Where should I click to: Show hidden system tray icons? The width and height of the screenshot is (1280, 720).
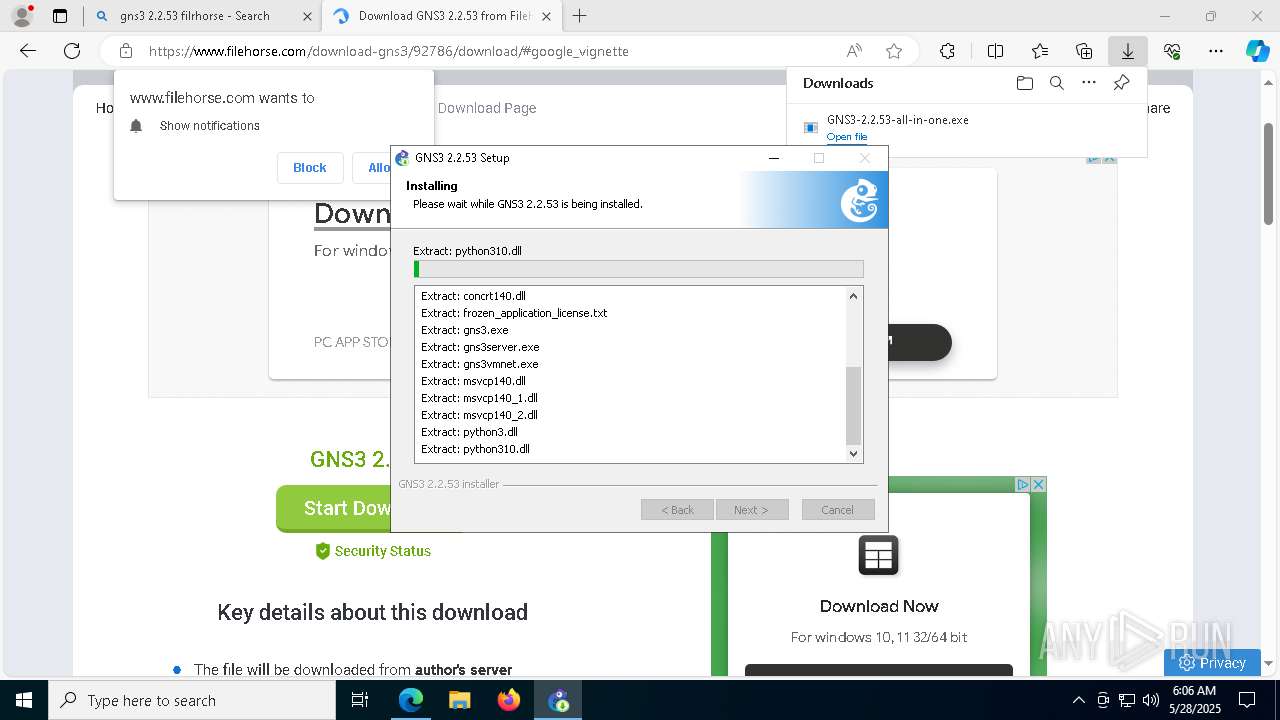coord(1078,700)
